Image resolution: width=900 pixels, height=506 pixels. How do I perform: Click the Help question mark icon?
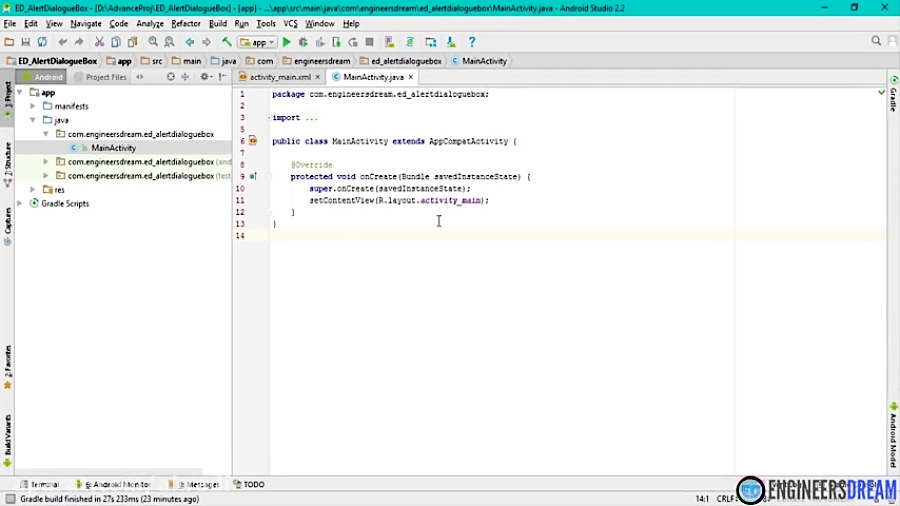click(x=472, y=42)
